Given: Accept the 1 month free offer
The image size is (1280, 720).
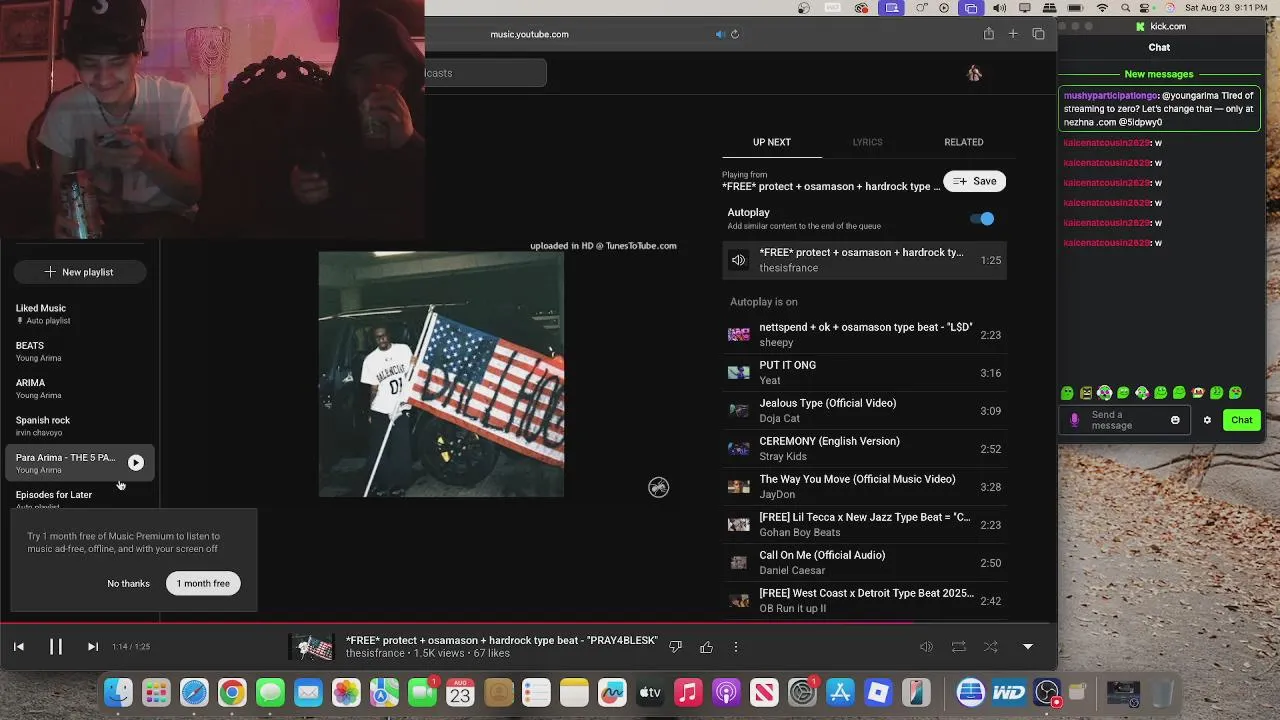Looking at the screenshot, I should (x=203, y=584).
